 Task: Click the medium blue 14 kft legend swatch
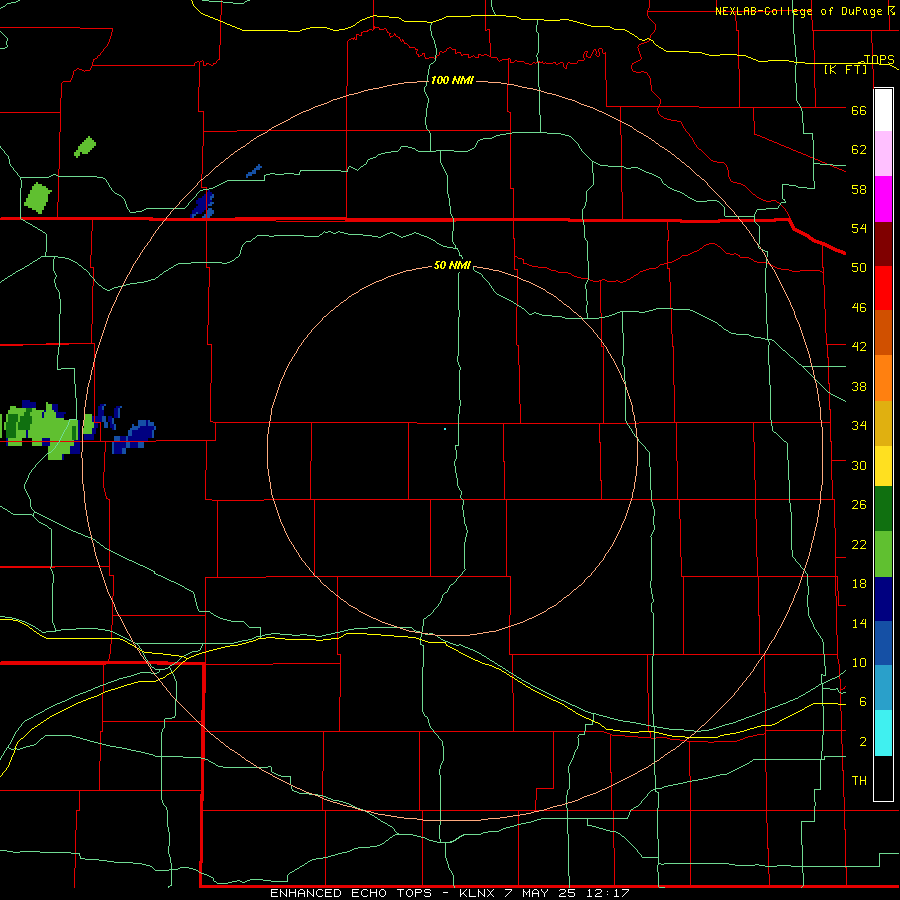pos(883,643)
